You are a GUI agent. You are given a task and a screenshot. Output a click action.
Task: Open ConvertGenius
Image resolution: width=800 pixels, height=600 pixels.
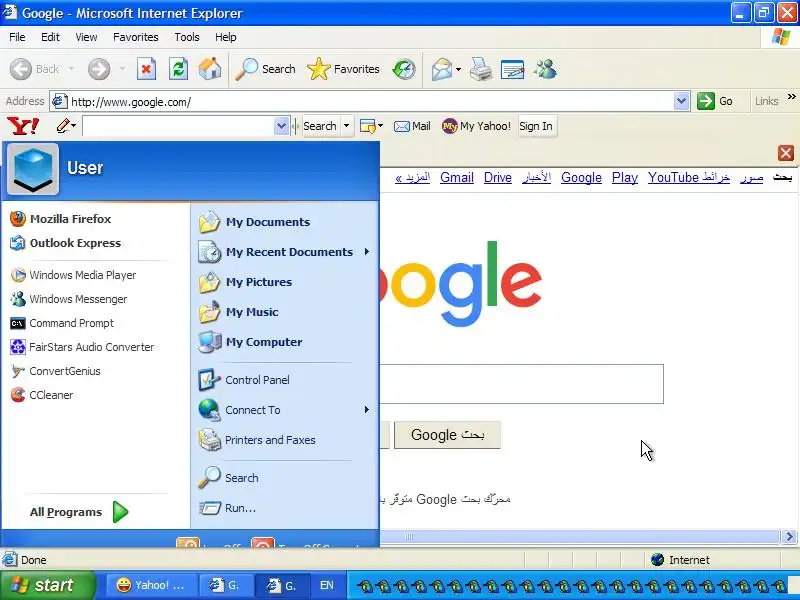click(x=55, y=371)
